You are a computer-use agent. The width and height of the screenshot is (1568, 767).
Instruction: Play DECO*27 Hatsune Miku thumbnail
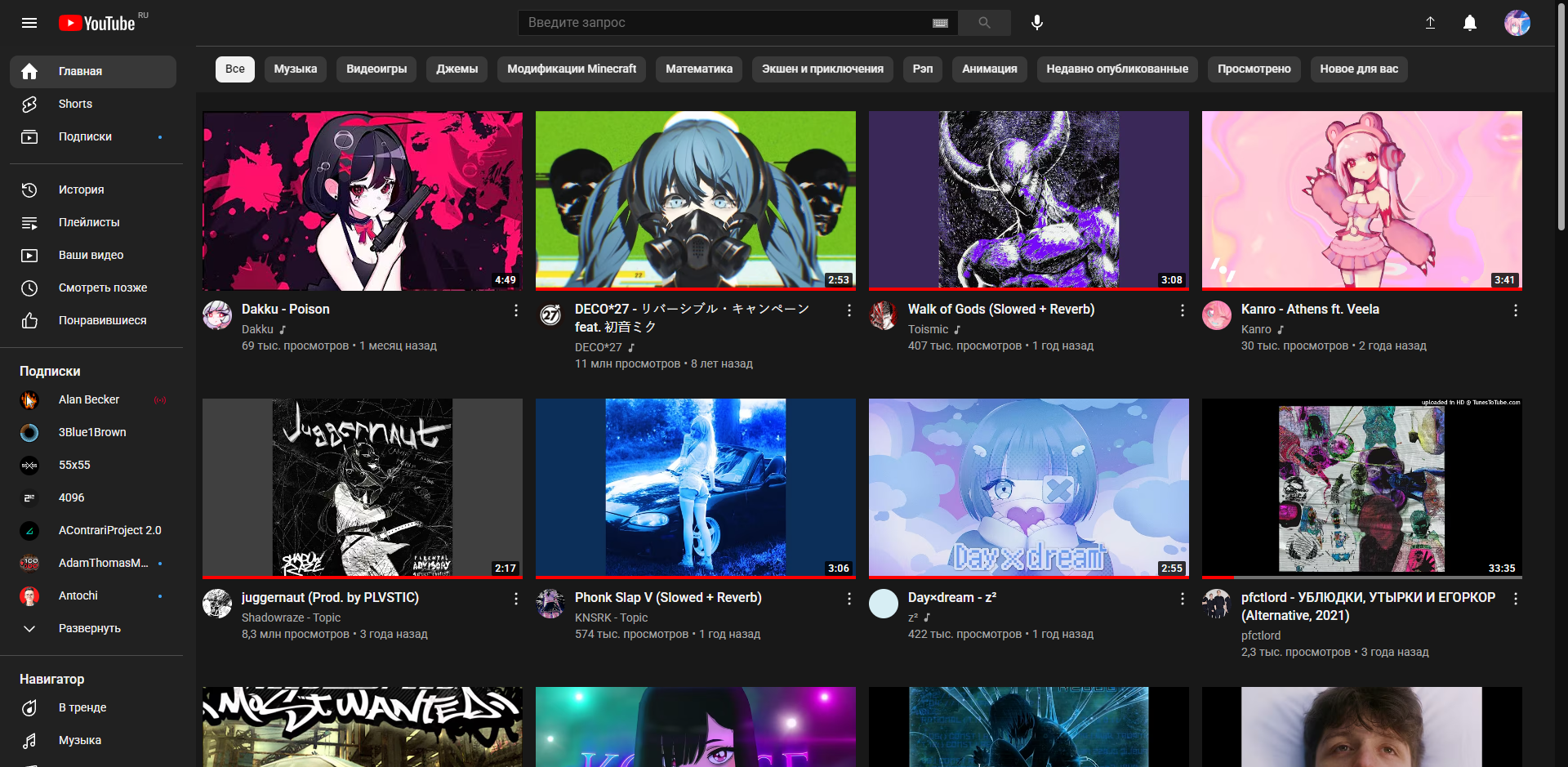tap(696, 201)
